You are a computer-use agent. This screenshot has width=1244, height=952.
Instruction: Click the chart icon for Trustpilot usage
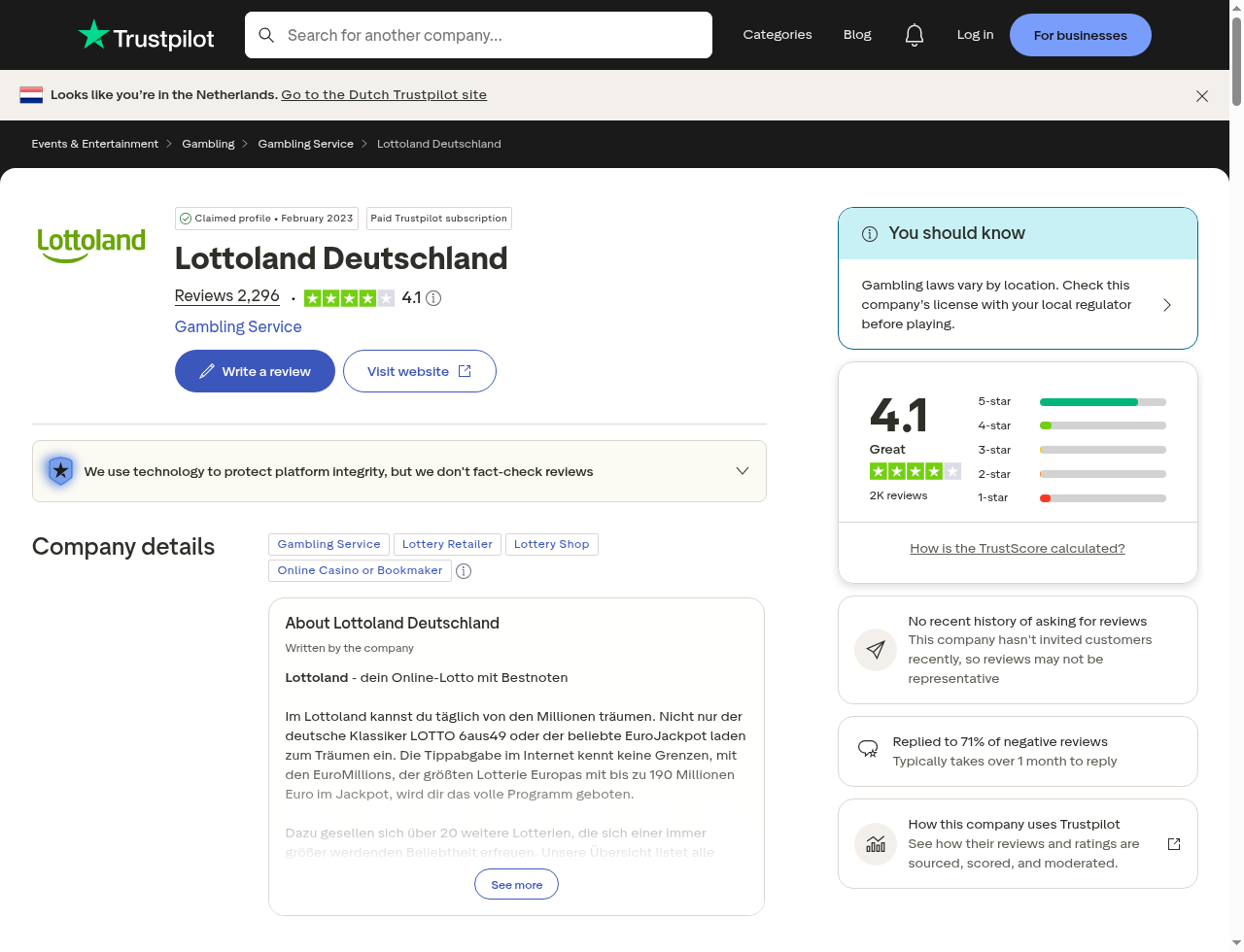pyautogui.click(x=876, y=844)
